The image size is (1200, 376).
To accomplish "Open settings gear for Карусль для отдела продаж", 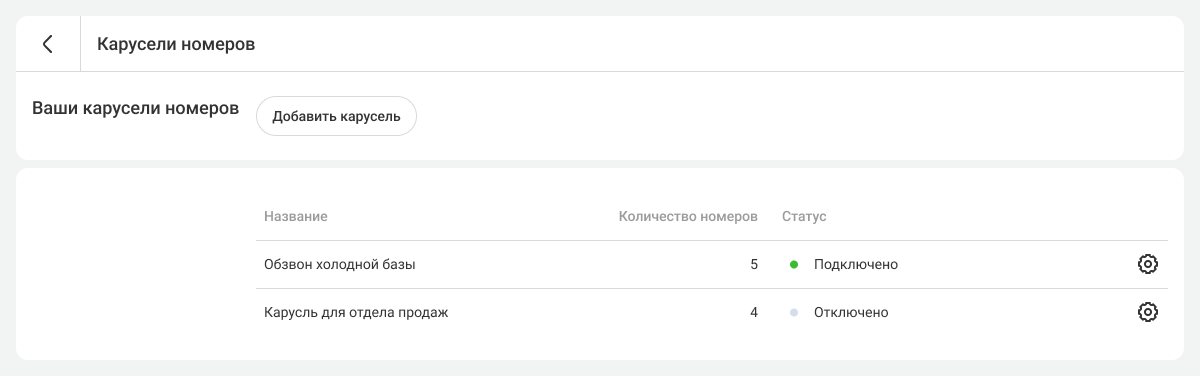I will [x=1148, y=312].
